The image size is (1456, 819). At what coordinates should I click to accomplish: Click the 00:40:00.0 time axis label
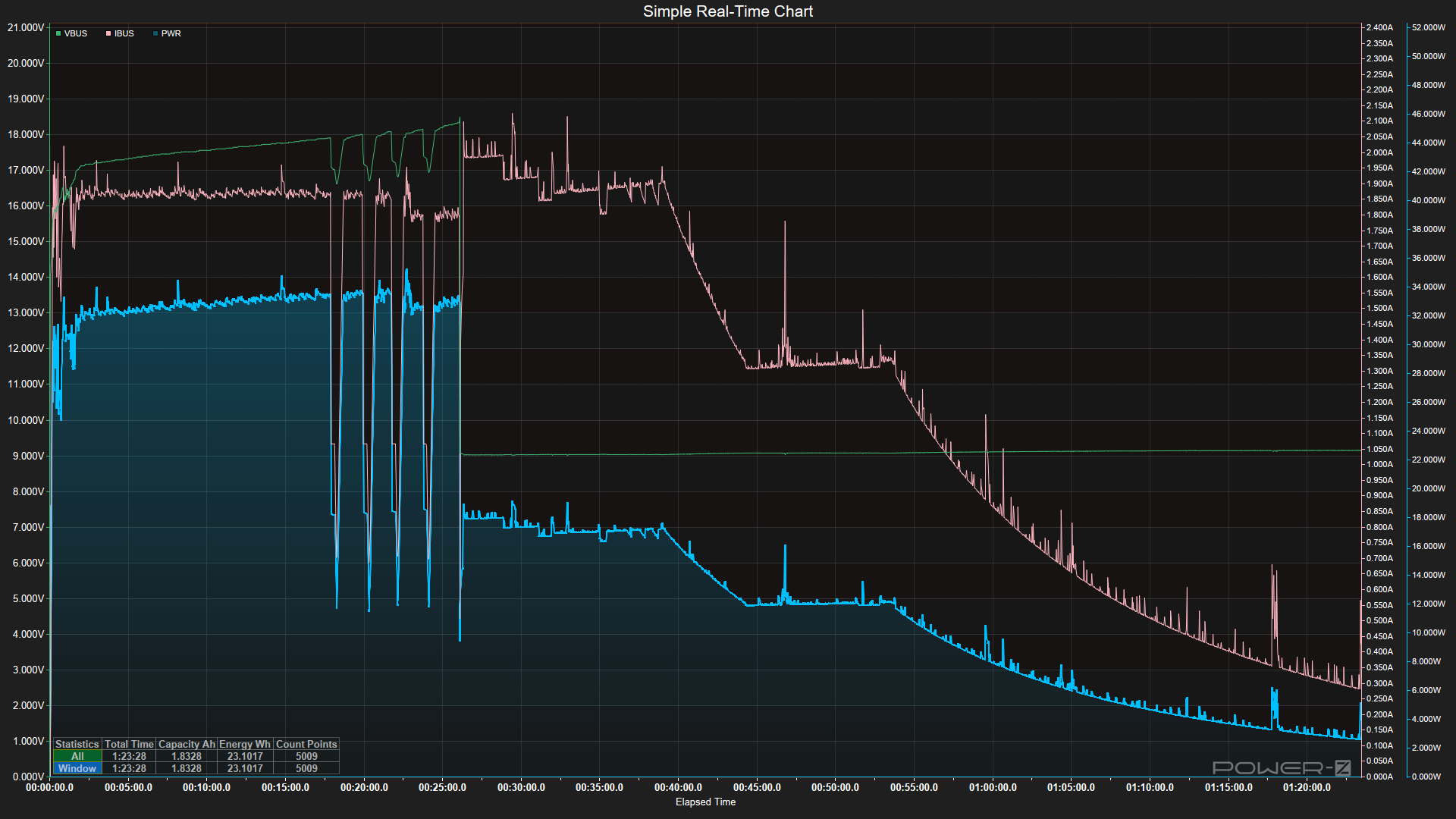pos(678,787)
